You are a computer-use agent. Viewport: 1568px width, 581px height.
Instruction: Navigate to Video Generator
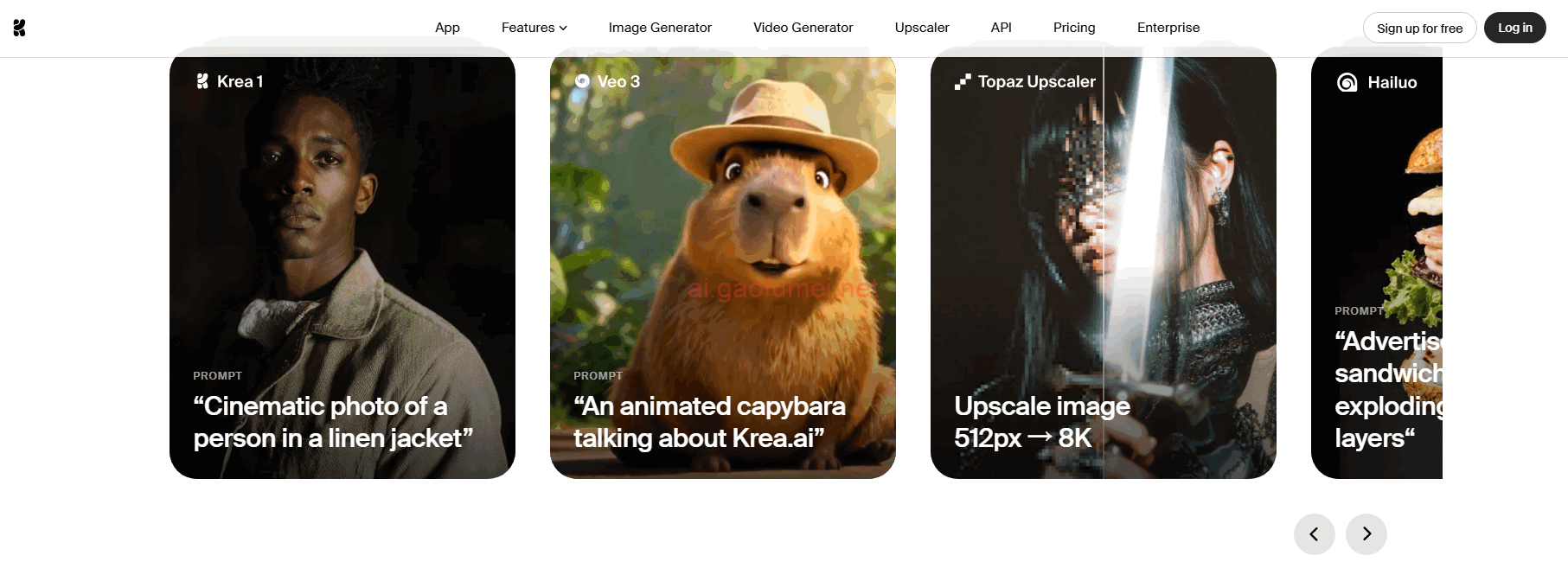coord(803,28)
